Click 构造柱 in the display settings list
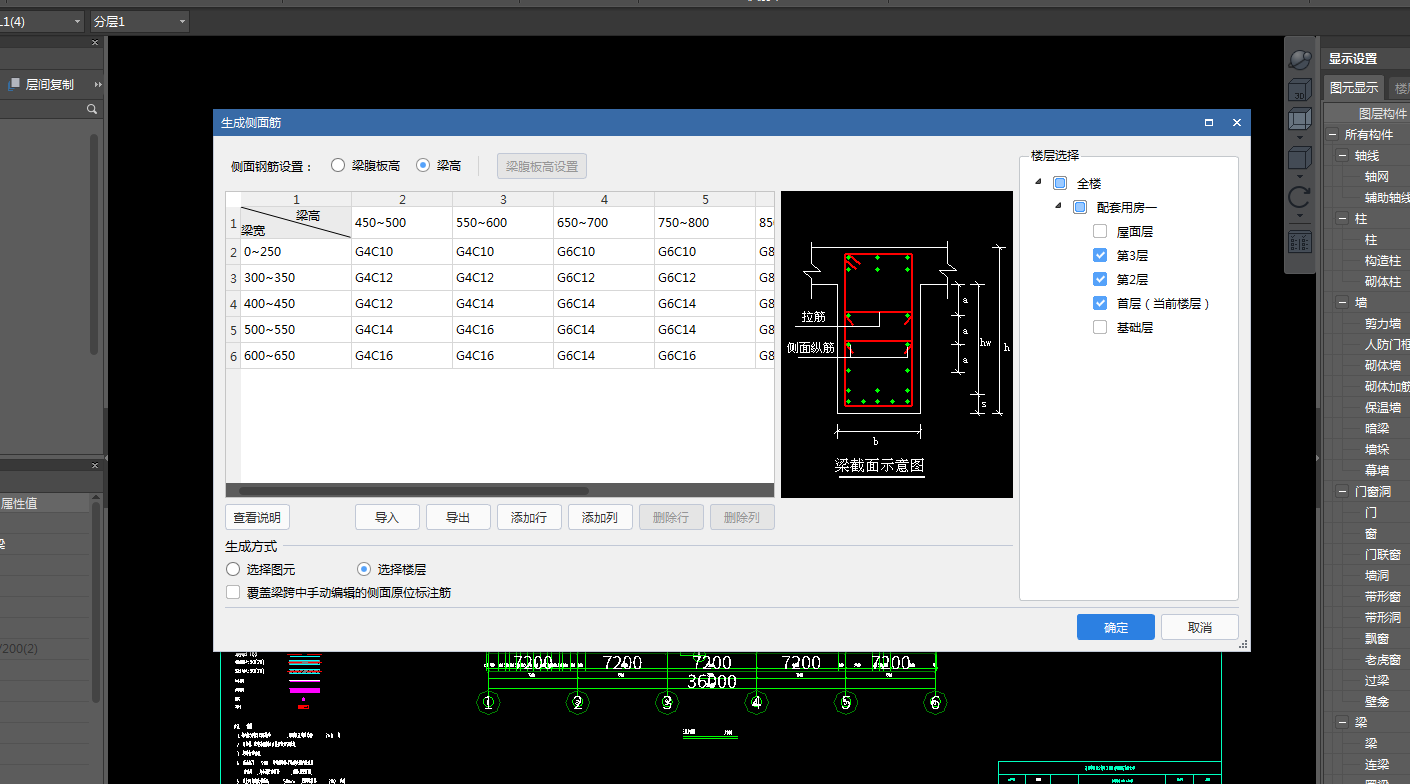The height and width of the screenshot is (784, 1410). pyautogui.click(x=1383, y=261)
